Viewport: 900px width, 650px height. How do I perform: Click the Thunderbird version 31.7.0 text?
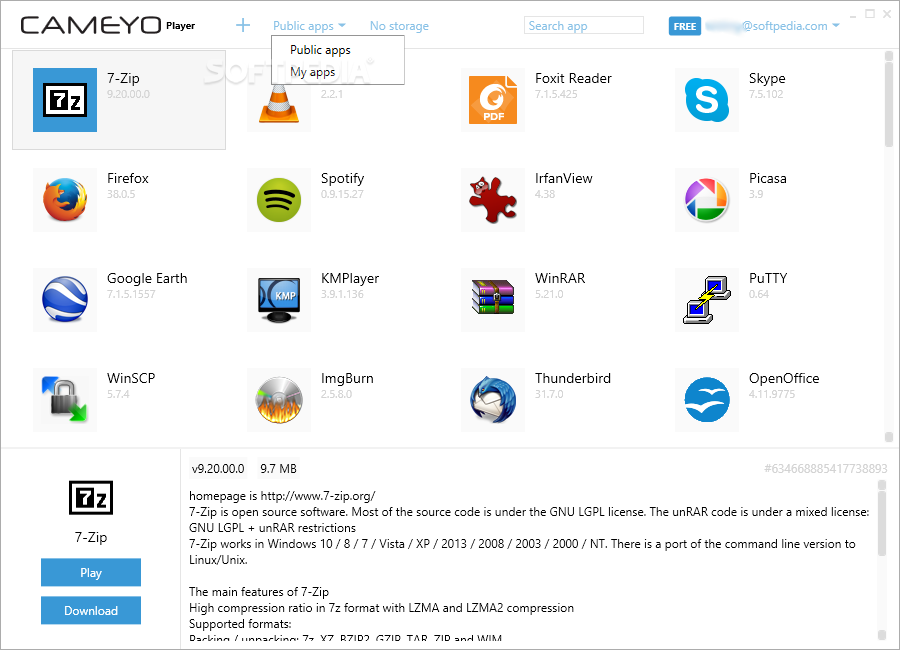(549, 394)
